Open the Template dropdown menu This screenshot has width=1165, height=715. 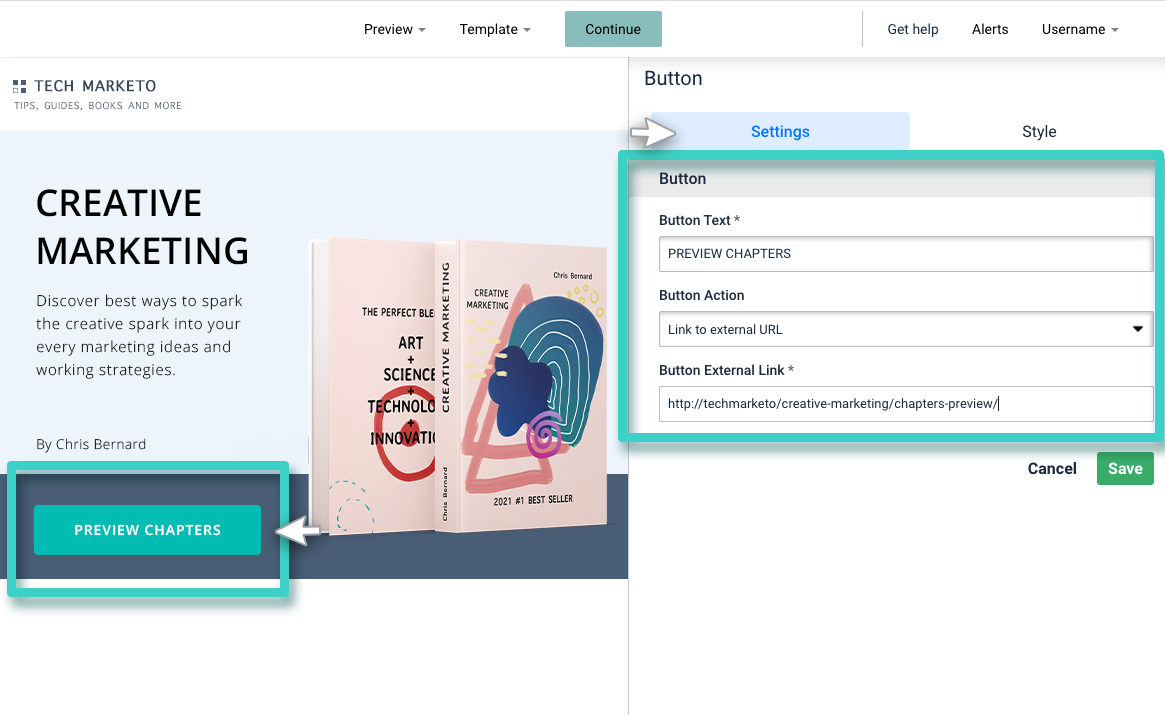click(494, 29)
